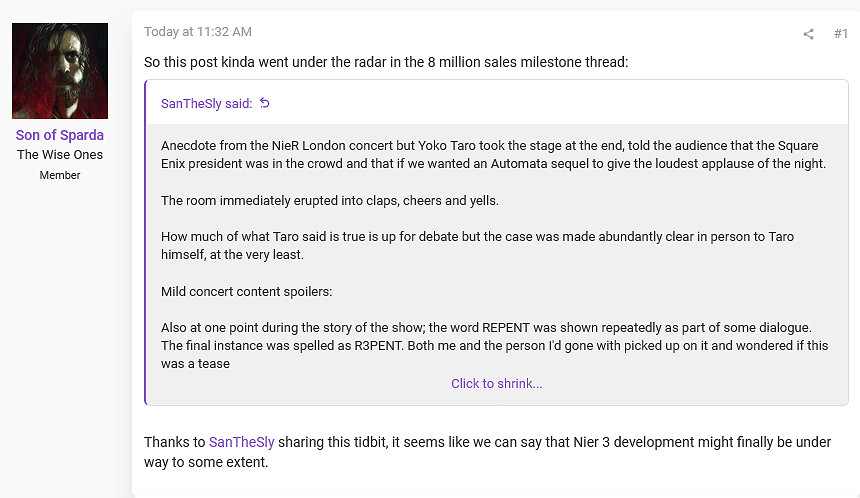Open Son of Sparda's avatar image

60,71
